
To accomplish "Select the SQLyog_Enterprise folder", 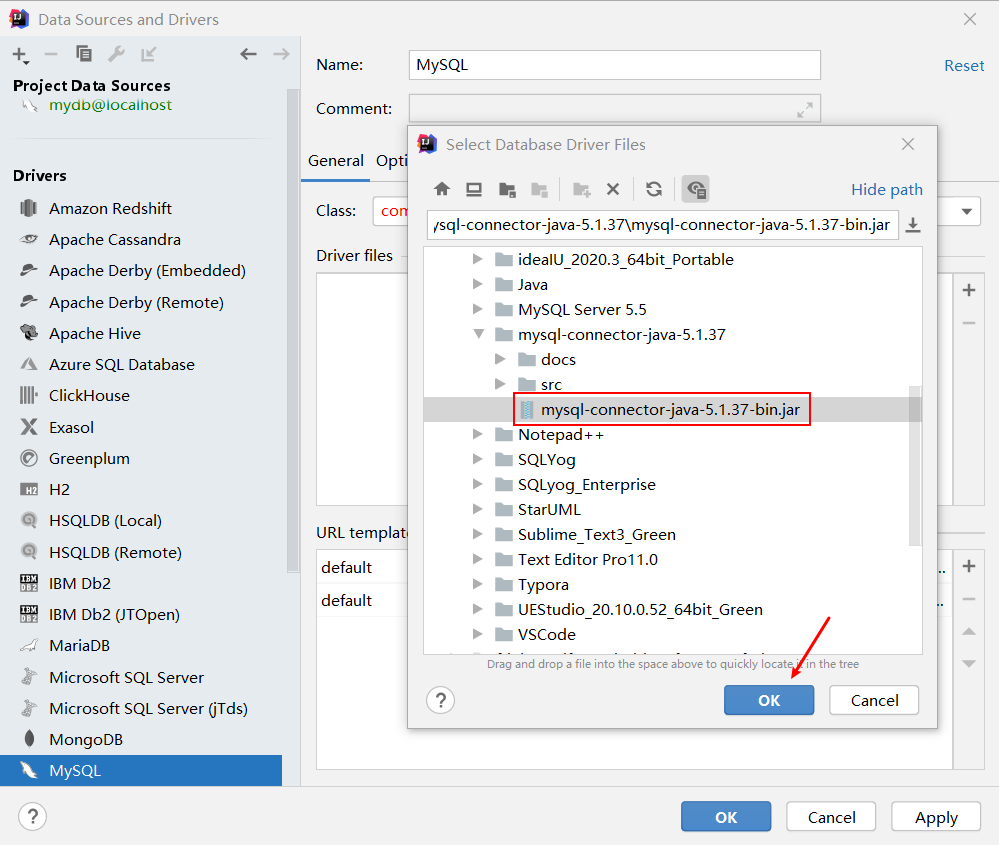I will [x=587, y=485].
